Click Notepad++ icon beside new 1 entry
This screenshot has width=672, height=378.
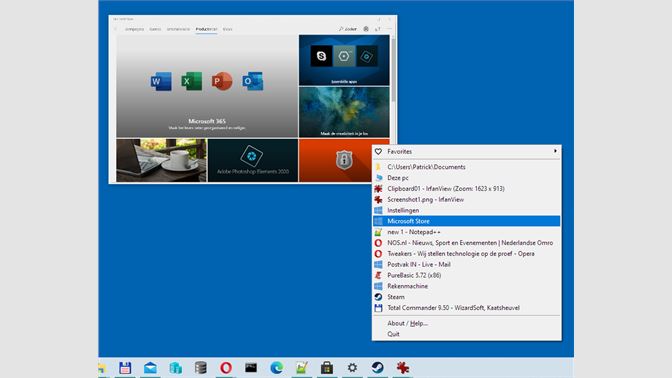pos(378,232)
